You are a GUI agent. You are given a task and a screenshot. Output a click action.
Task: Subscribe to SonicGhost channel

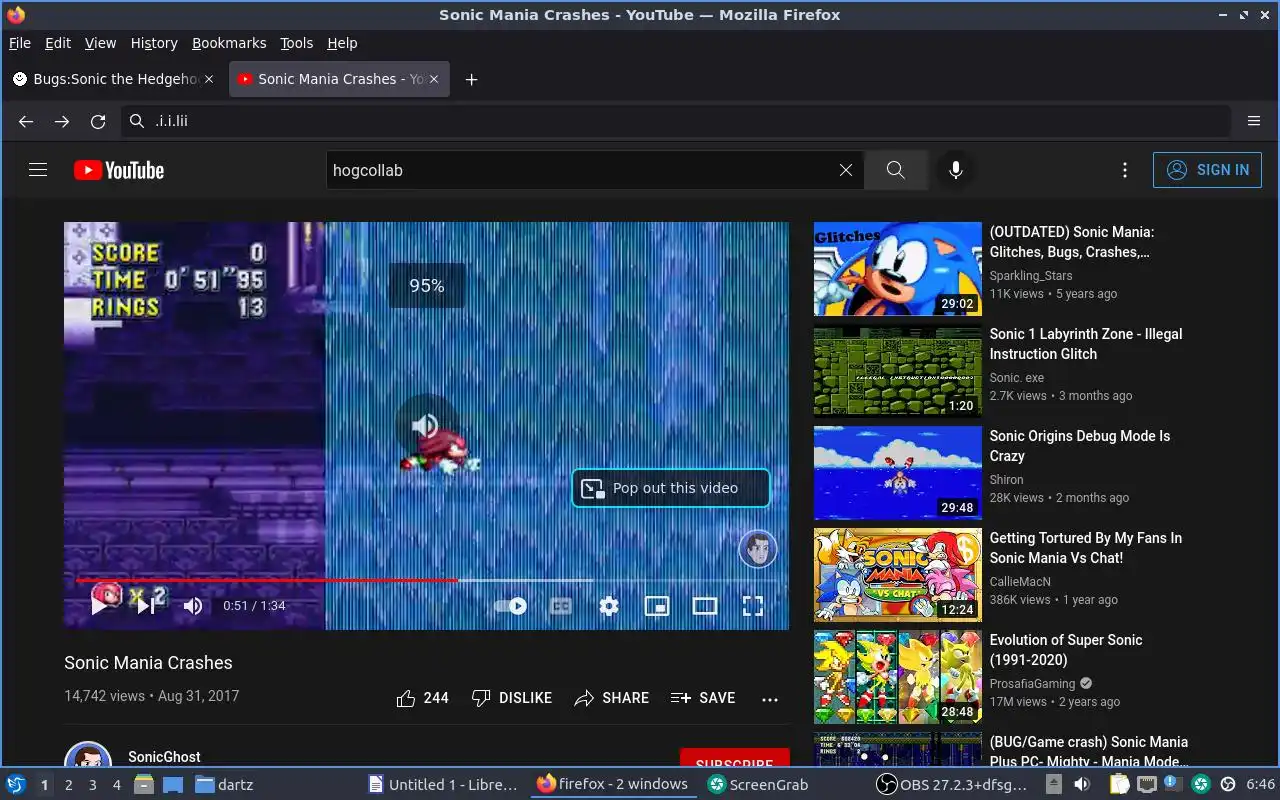click(x=734, y=759)
